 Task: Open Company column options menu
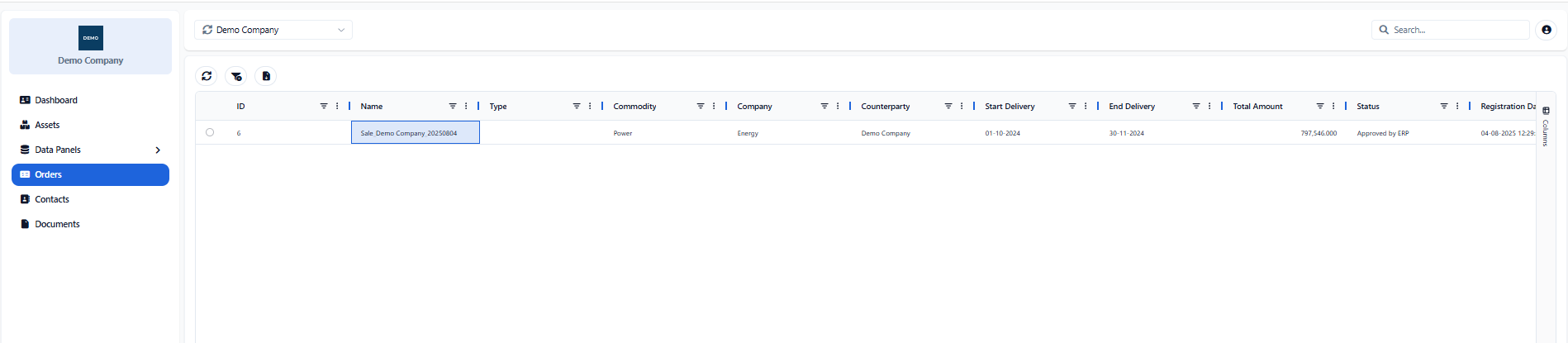coord(838,106)
